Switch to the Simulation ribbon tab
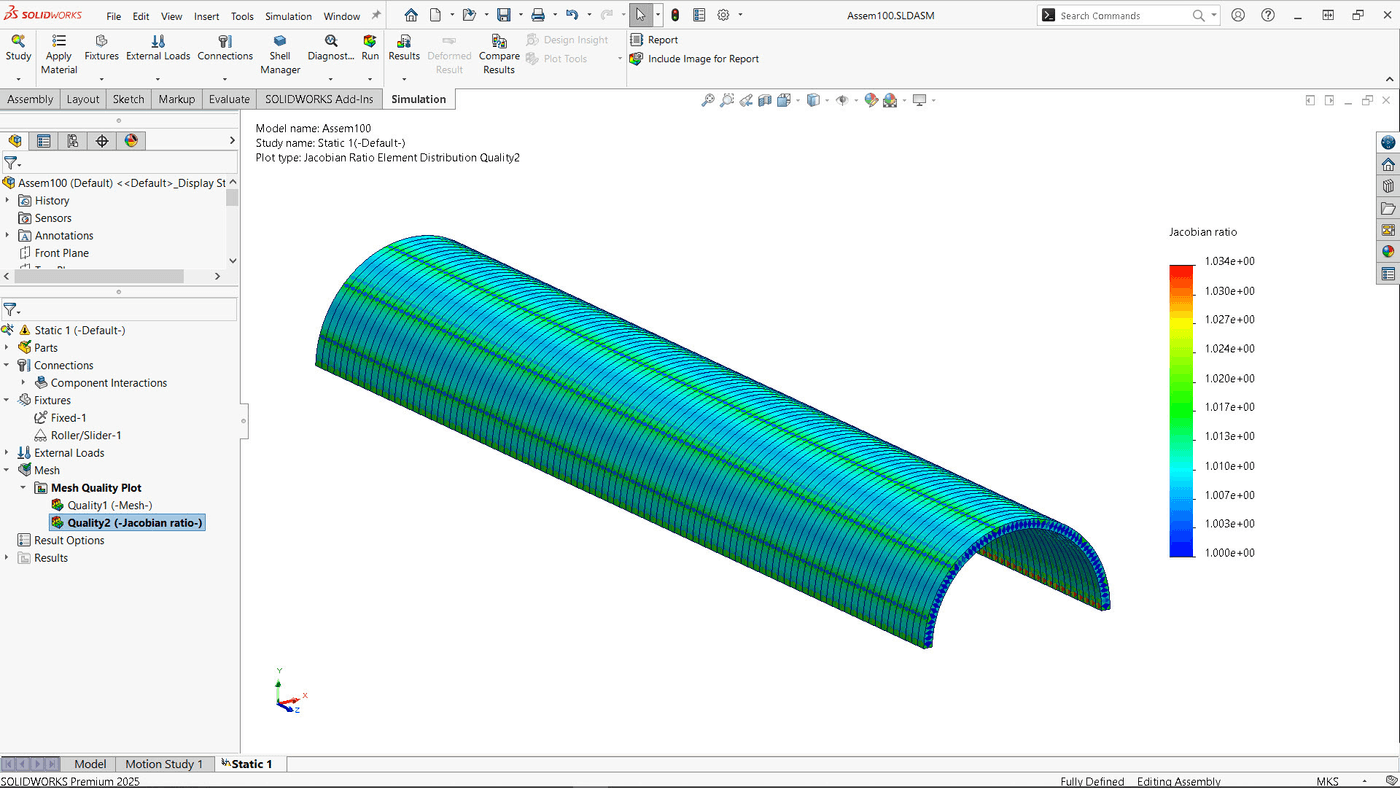This screenshot has width=1400, height=788. 418,99
